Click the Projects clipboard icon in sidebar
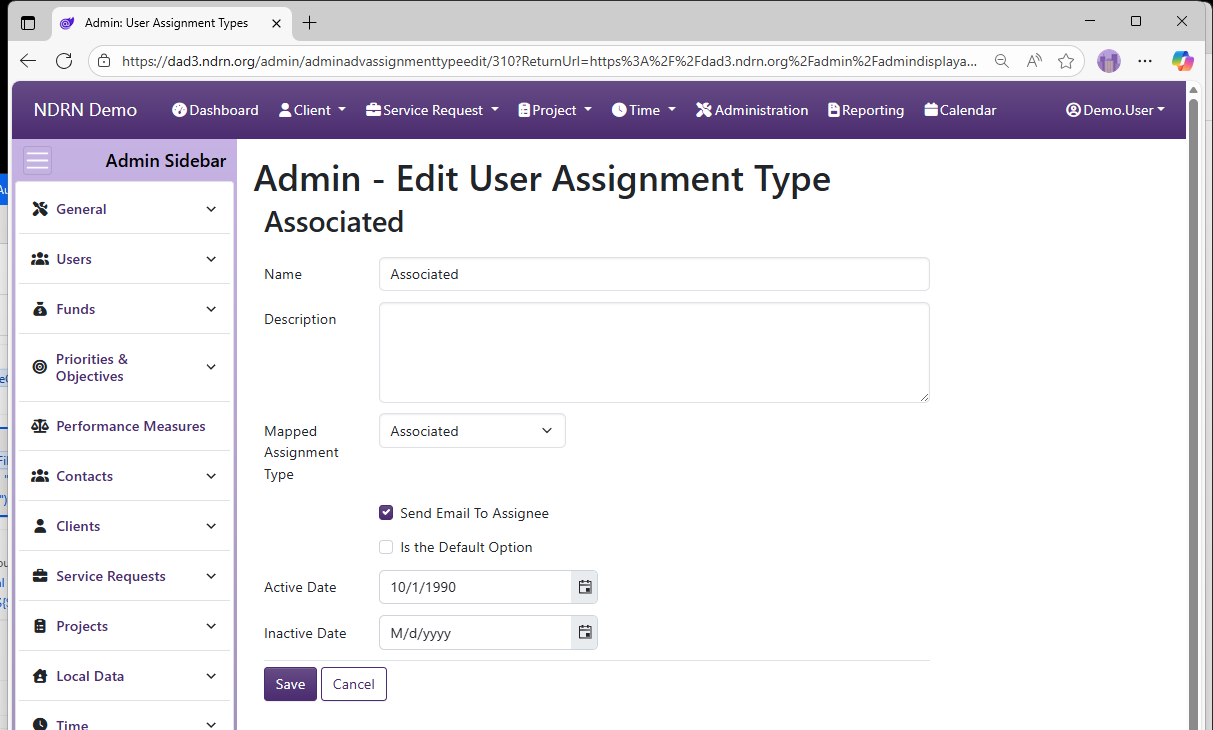The image size is (1213, 730). point(40,626)
